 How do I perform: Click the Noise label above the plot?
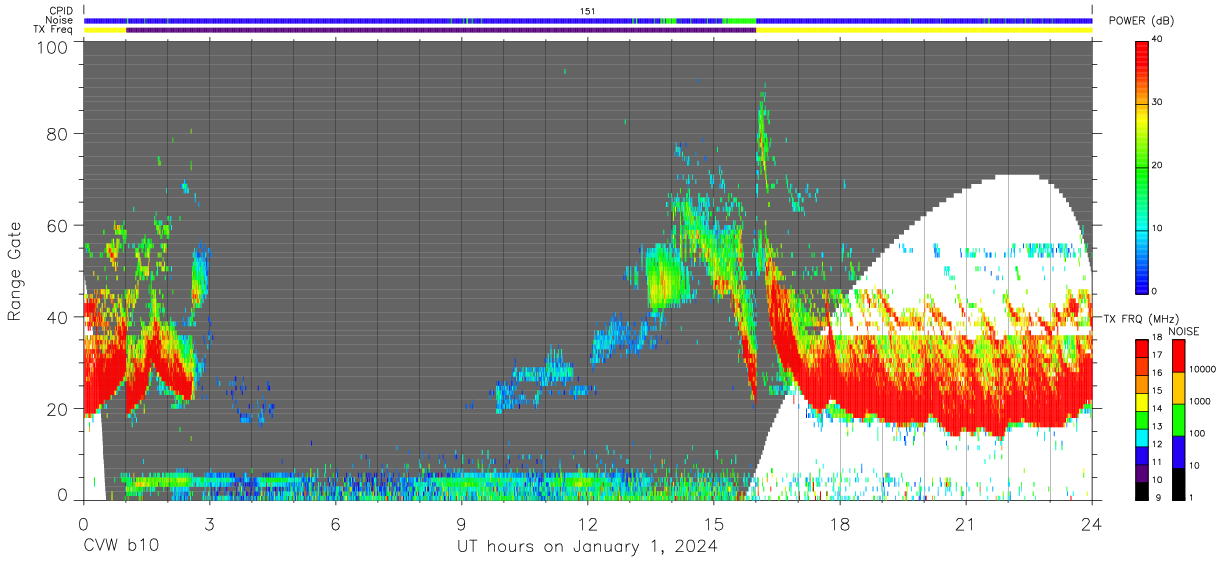coord(61,20)
